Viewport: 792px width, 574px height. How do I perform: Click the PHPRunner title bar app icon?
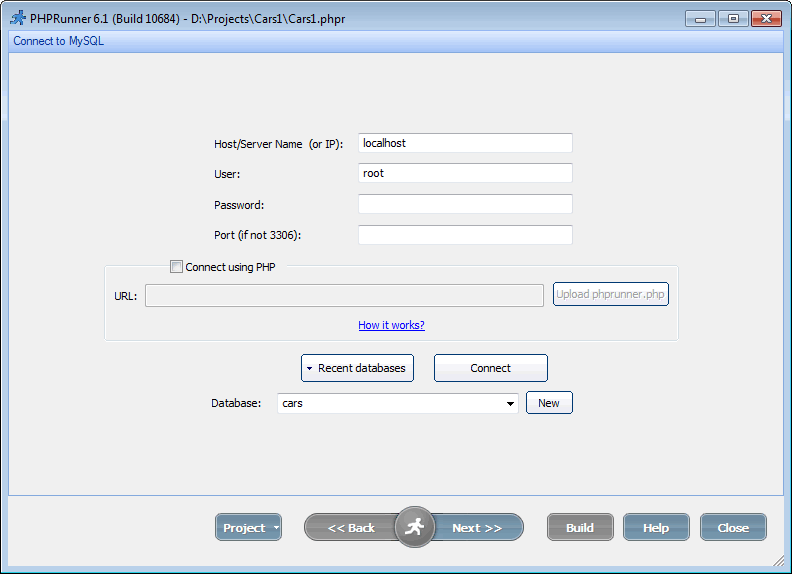(x=18, y=18)
